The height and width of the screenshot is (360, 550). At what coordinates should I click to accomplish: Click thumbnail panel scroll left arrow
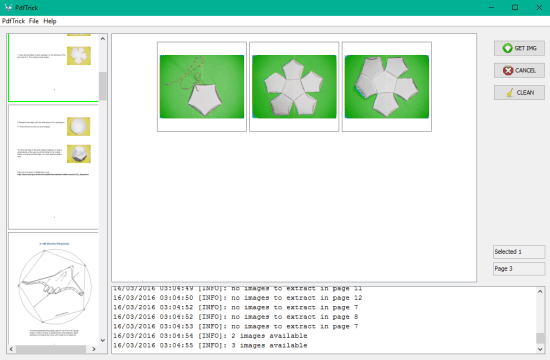[11, 349]
